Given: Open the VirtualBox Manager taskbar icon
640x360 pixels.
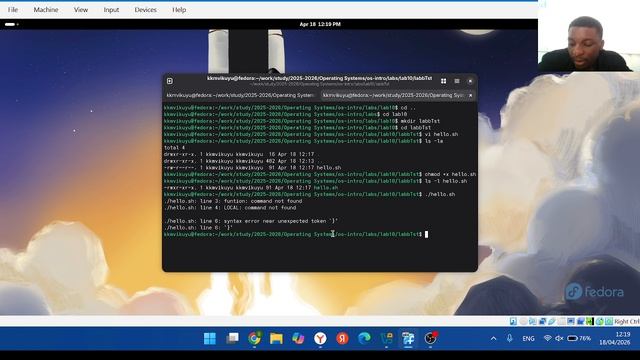Looking at the screenshot, I should 386,338.
